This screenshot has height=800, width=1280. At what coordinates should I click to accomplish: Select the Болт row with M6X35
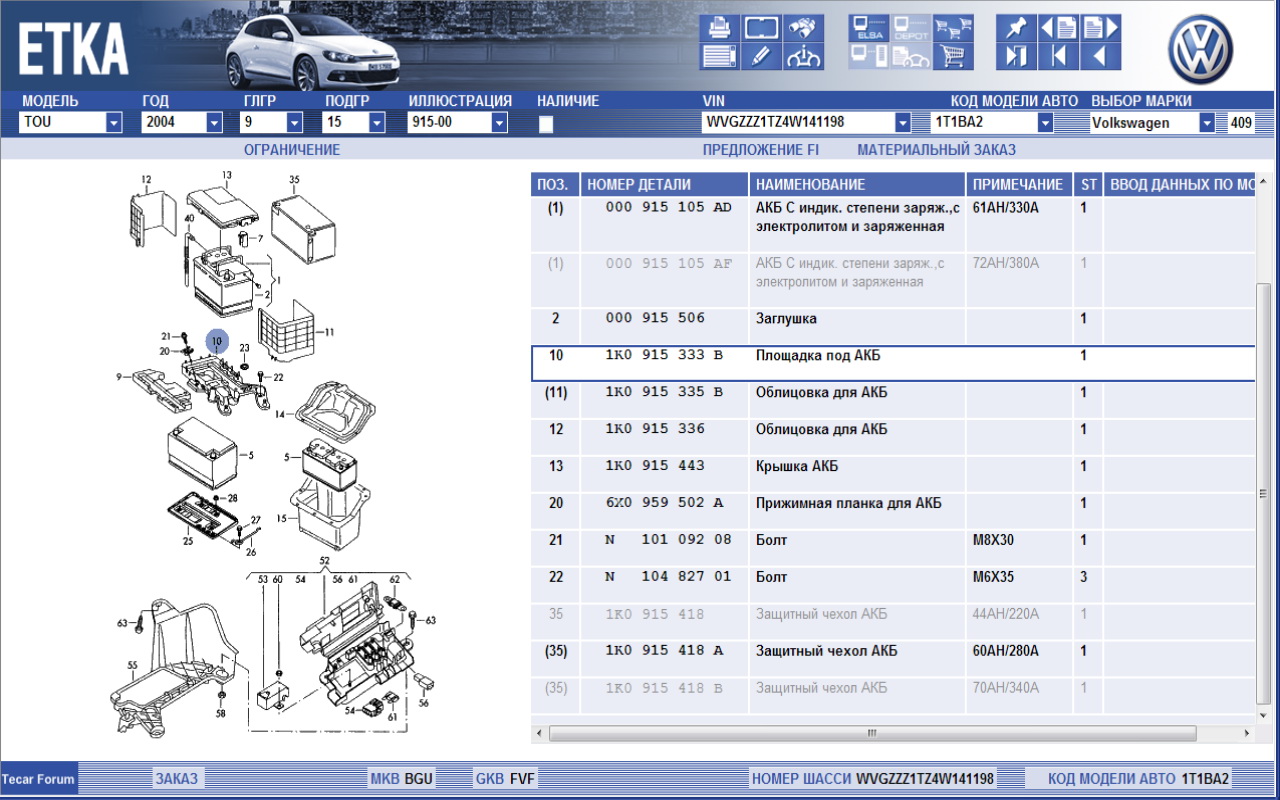pos(893,586)
